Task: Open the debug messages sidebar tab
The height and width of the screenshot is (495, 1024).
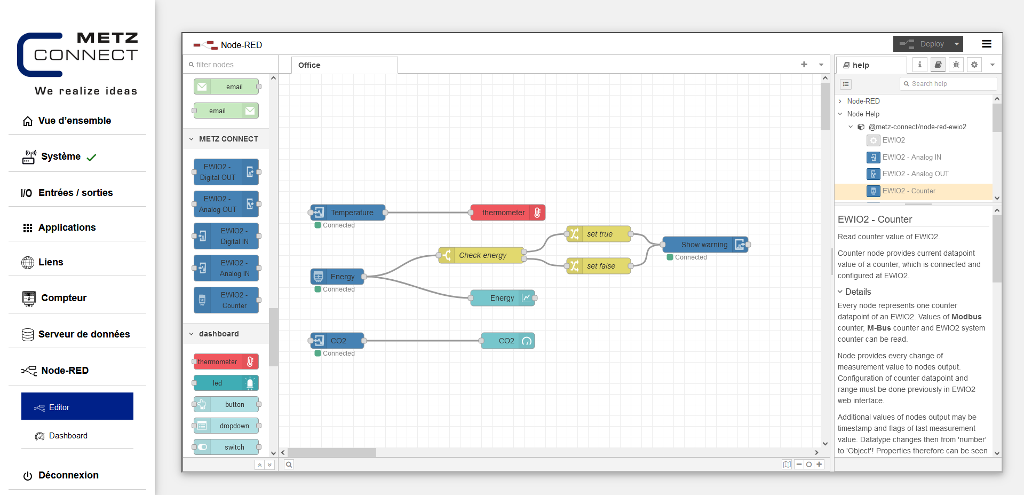Action: [956, 64]
